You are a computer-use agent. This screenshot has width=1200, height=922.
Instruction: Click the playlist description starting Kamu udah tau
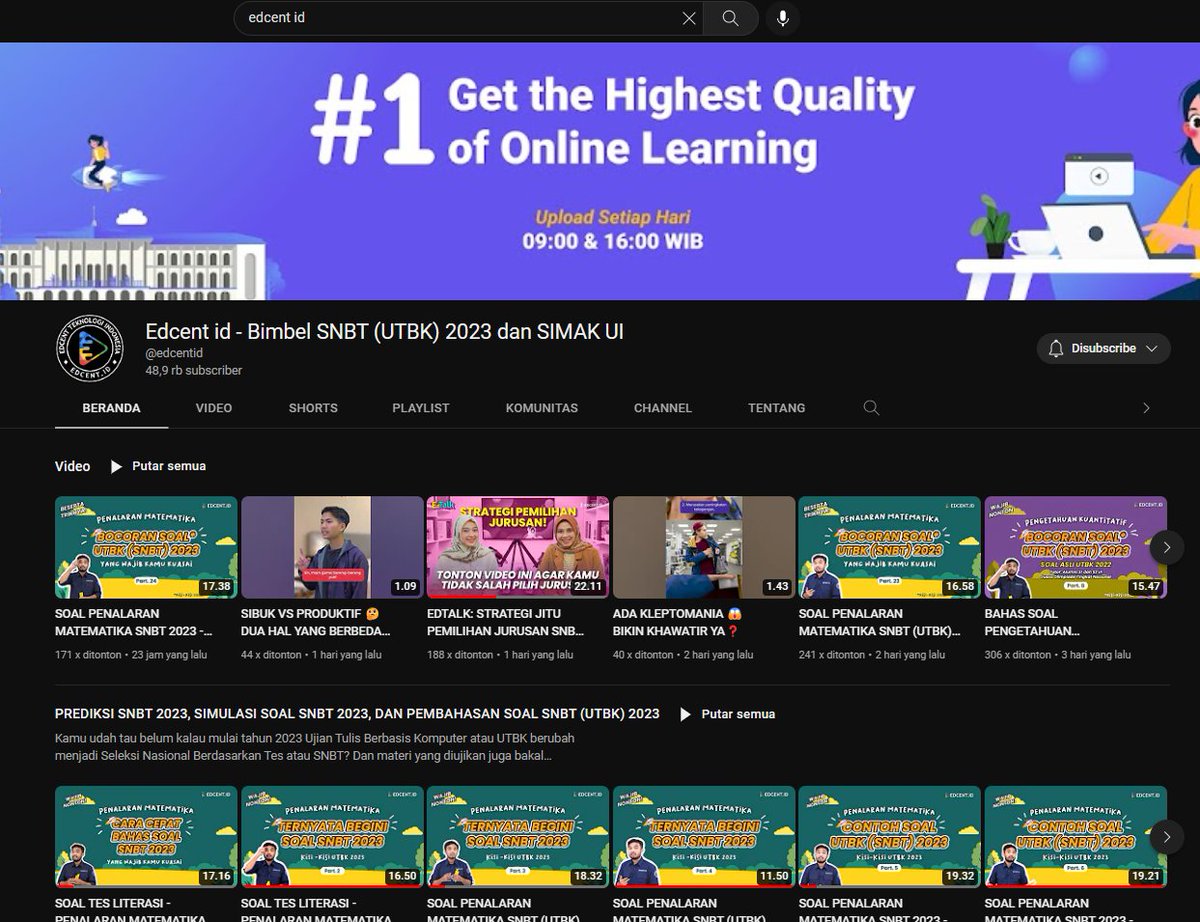(x=315, y=746)
